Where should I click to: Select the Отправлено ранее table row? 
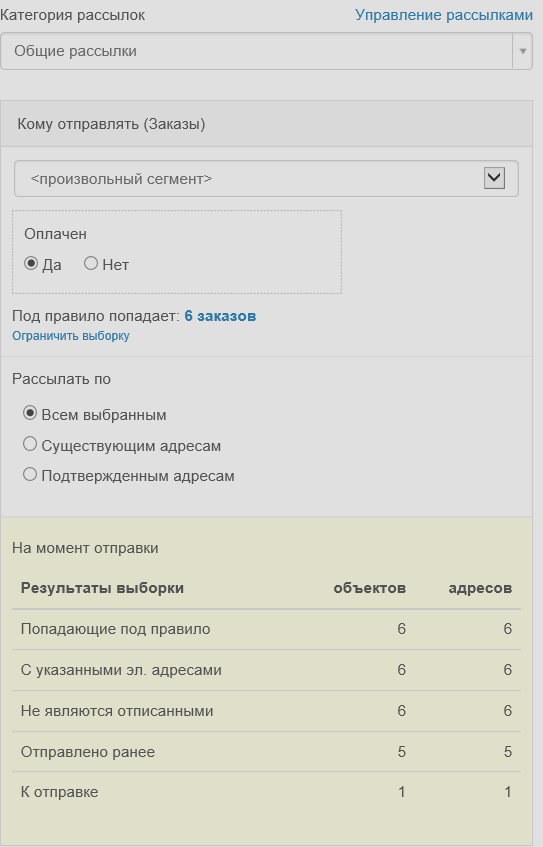click(266, 752)
